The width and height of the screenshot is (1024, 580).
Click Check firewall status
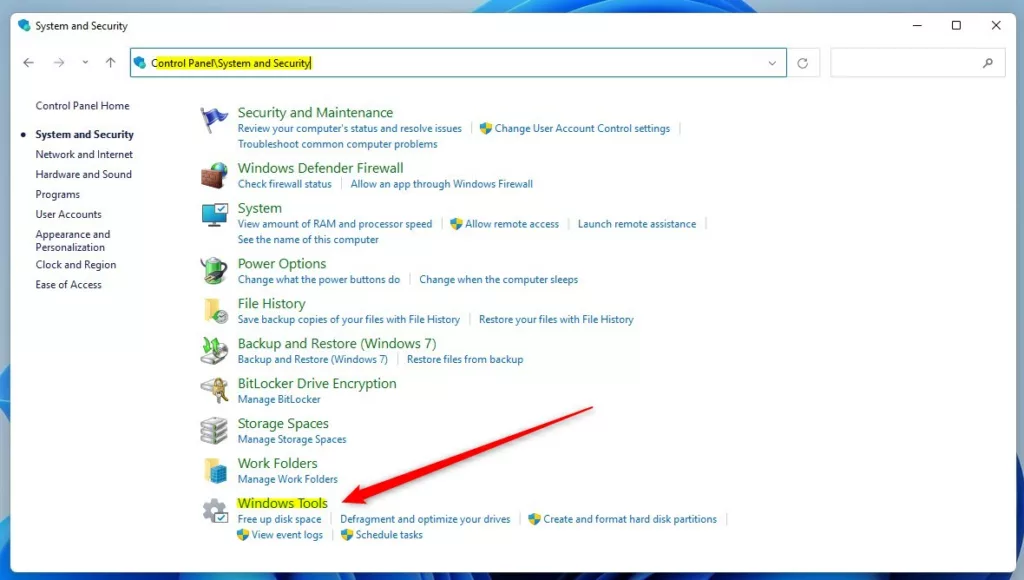pyautogui.click(x=285, y=184)
